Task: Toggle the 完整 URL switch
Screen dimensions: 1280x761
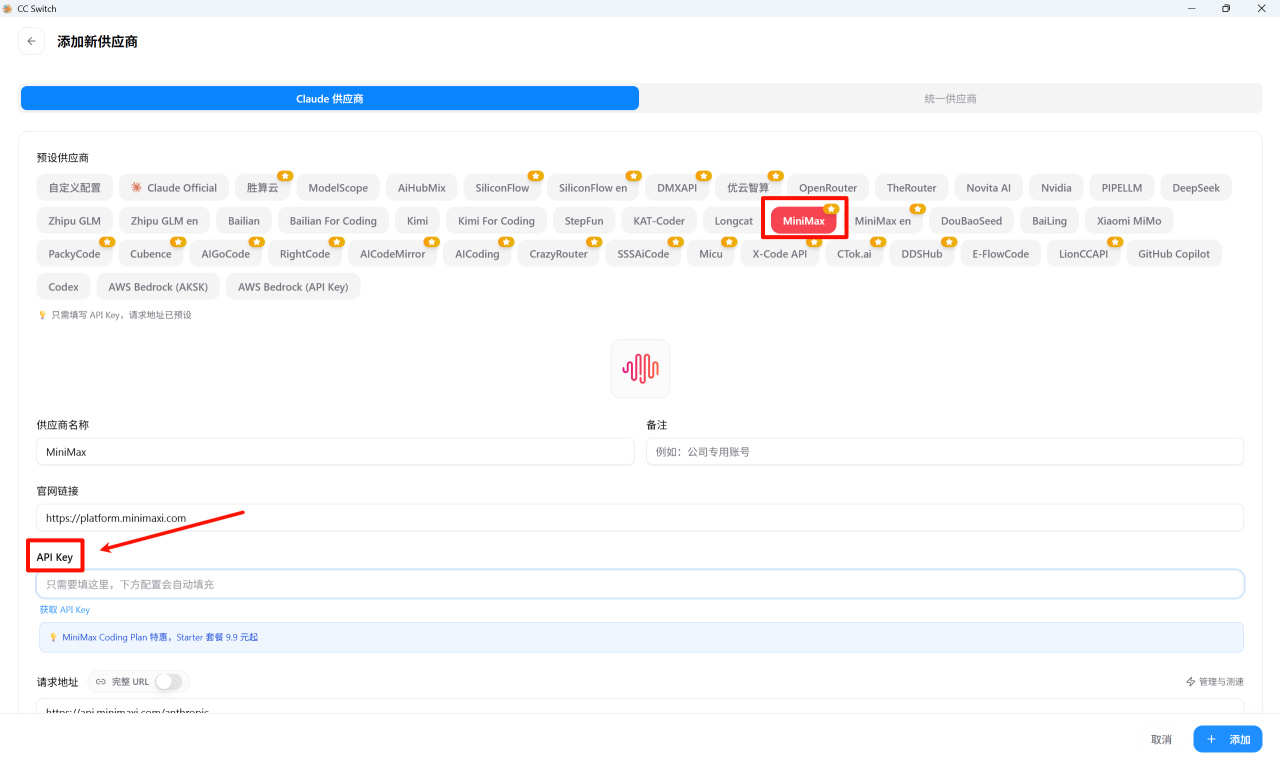Action: click(x=168, y=682)
